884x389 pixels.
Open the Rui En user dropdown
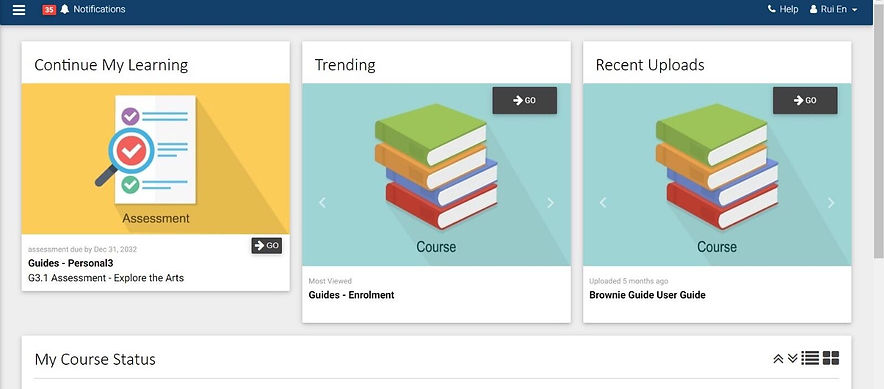(x=833, y=10)
